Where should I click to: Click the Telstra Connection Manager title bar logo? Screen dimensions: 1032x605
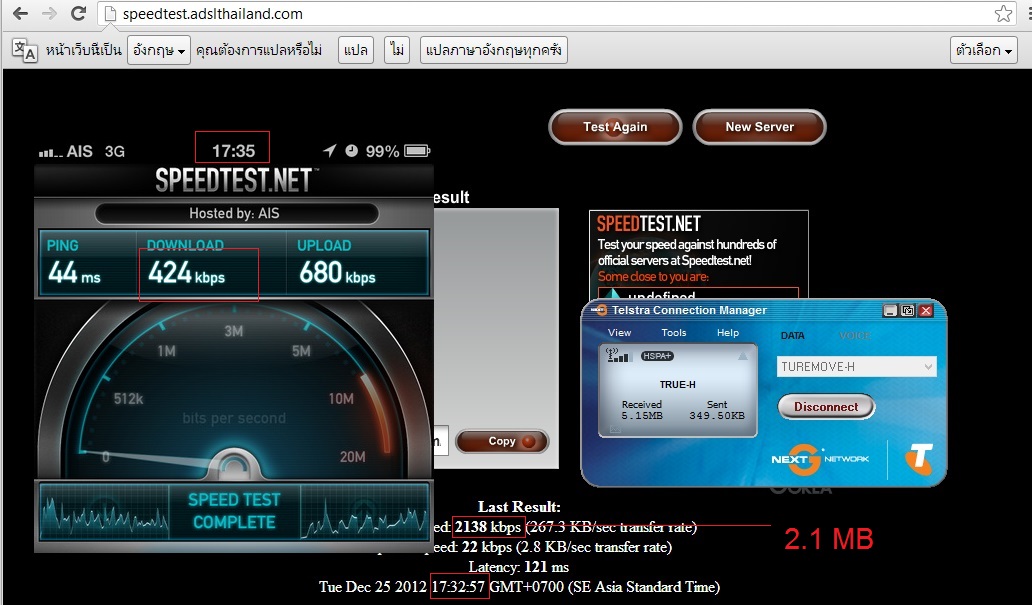(x=599, y=310)
